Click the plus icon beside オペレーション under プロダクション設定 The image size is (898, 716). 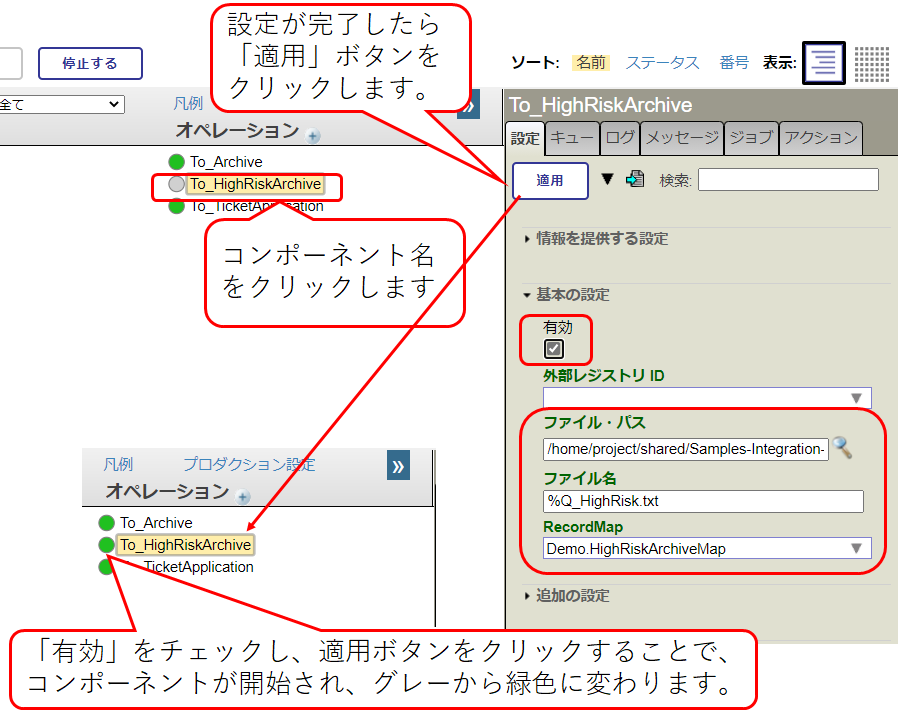click(243, 497)
